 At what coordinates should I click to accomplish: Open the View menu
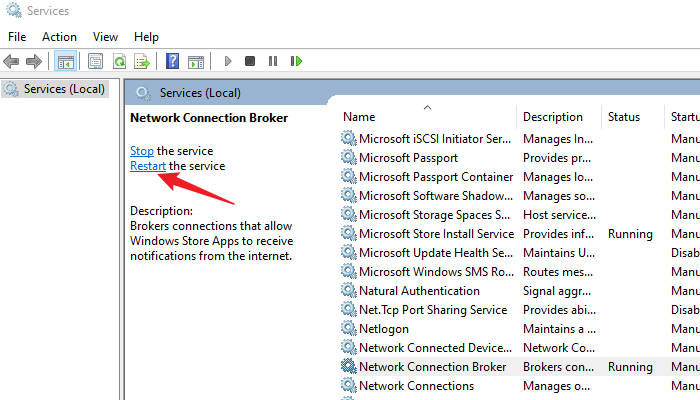pyautogui.click(x=105, y=37)
